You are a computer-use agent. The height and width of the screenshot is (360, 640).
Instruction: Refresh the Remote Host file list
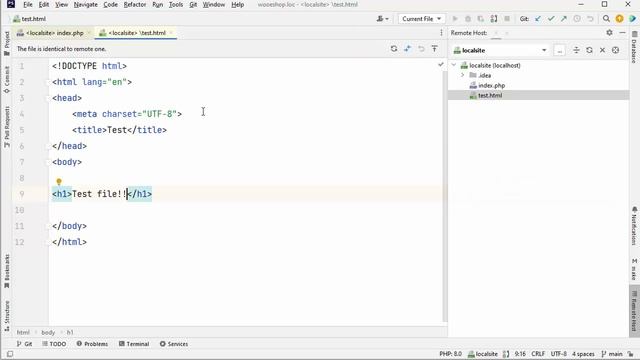tap(589, 50)
